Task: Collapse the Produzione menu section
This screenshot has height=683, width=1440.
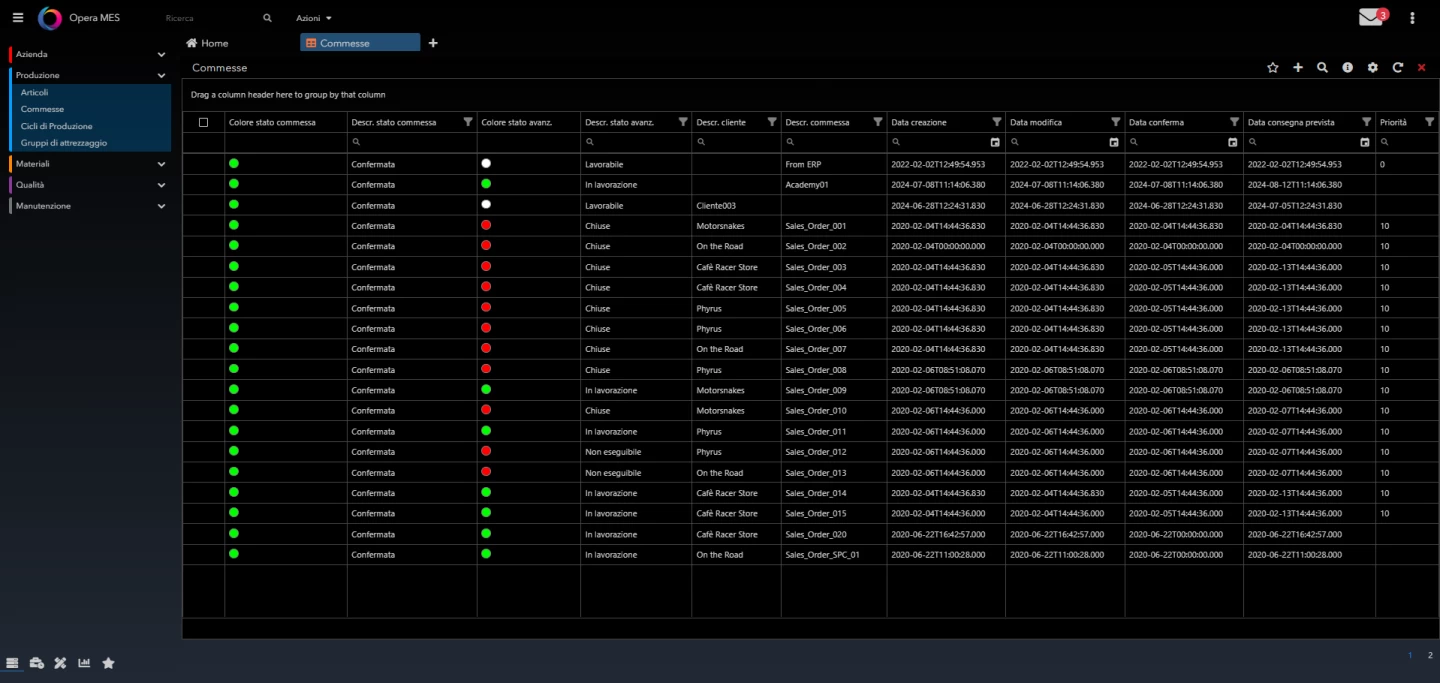Action: coord(88,75)
